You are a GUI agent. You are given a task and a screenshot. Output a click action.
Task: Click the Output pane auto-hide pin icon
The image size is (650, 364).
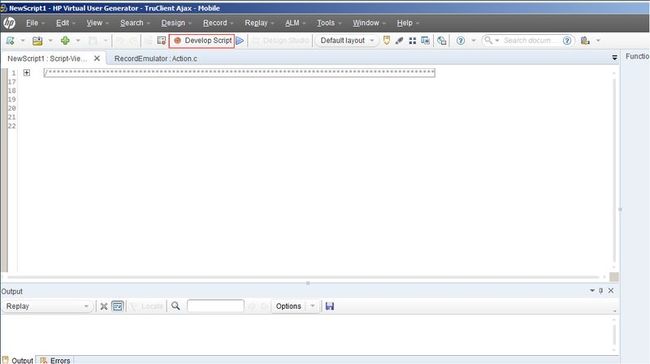coord(601,291)
